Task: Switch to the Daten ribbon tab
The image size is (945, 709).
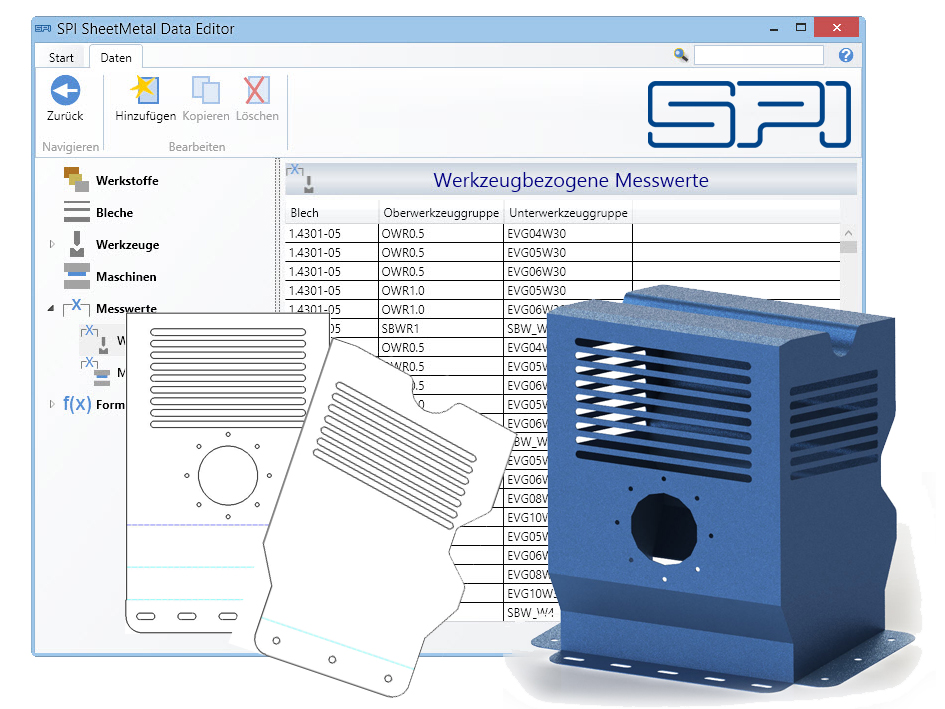Action: click(x=115, y=57)
